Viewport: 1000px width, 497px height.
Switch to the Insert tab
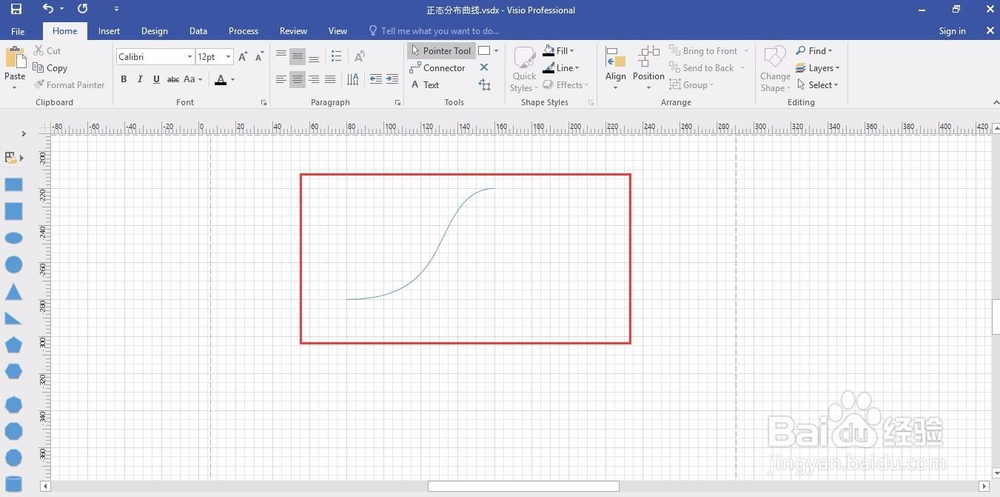109,31
